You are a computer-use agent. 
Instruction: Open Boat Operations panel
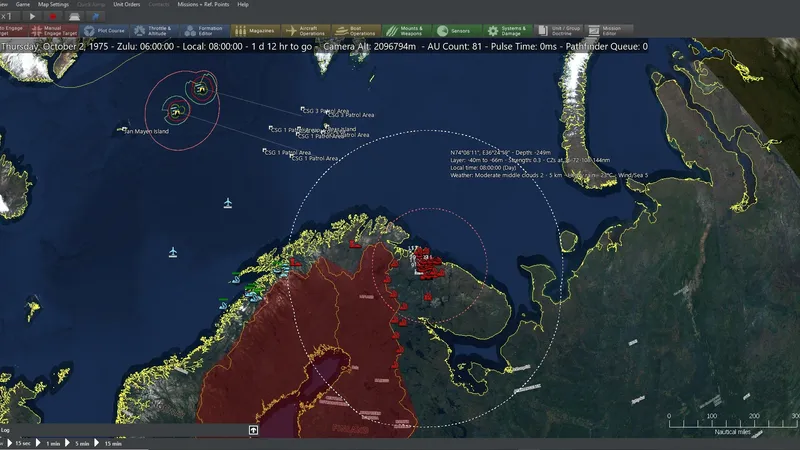pos(356,31)
